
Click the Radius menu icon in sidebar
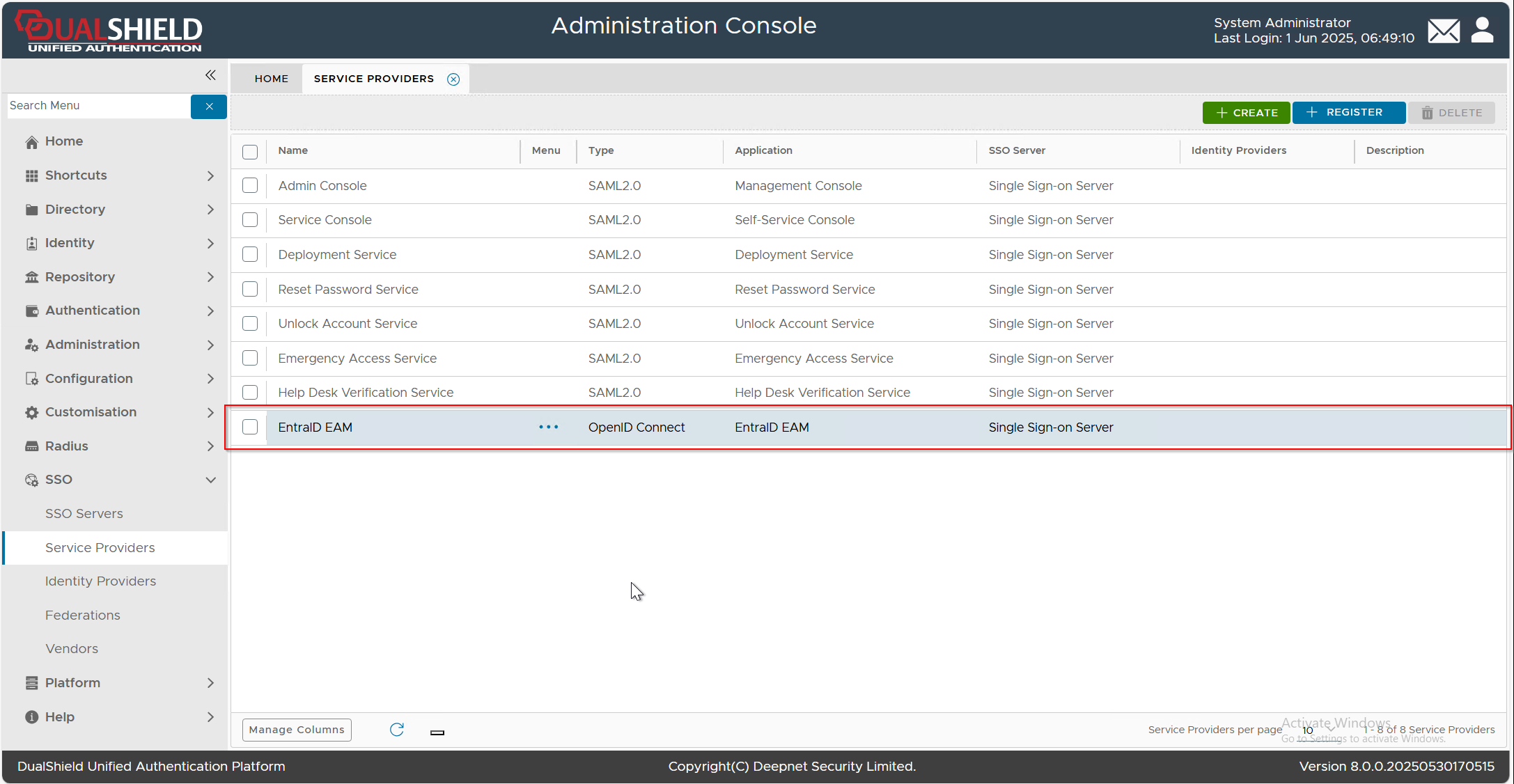tap(31, 446)
